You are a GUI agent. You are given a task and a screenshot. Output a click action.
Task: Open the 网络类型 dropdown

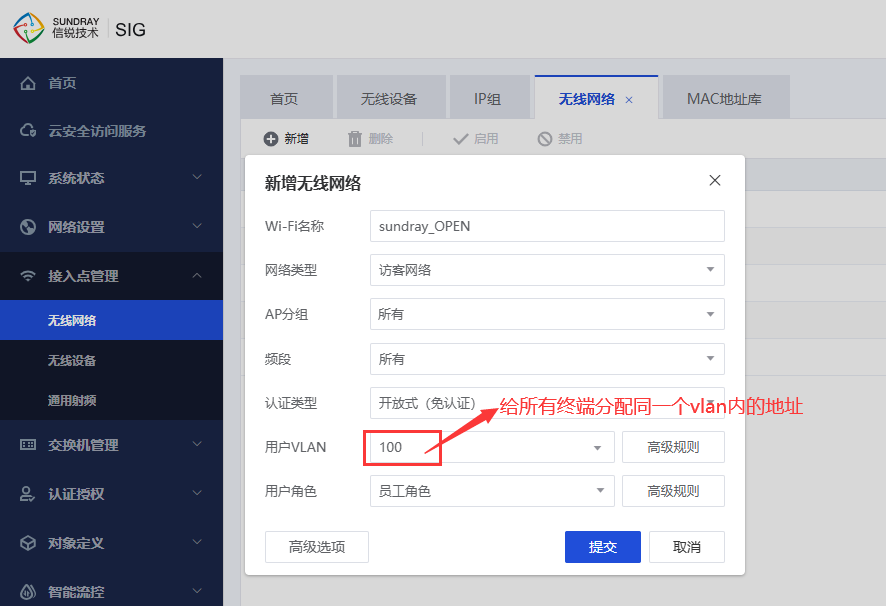(x=547, y=270)
